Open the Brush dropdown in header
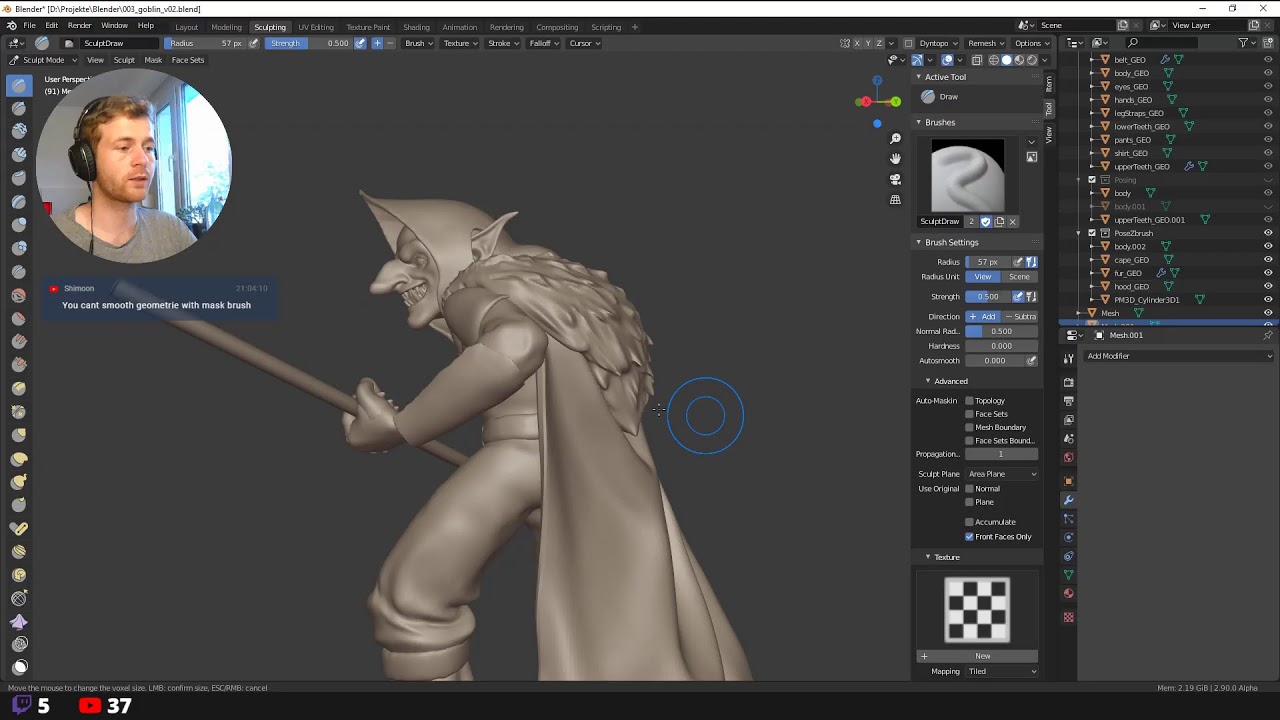 (418, 43)
